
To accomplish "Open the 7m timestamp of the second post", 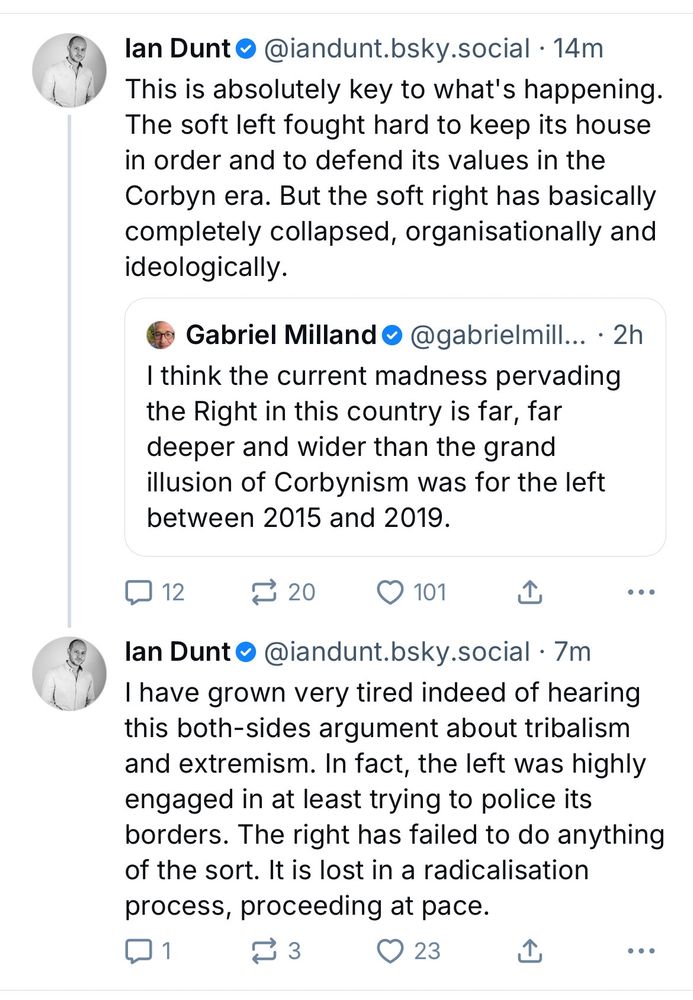I will [x=572, y=652].
